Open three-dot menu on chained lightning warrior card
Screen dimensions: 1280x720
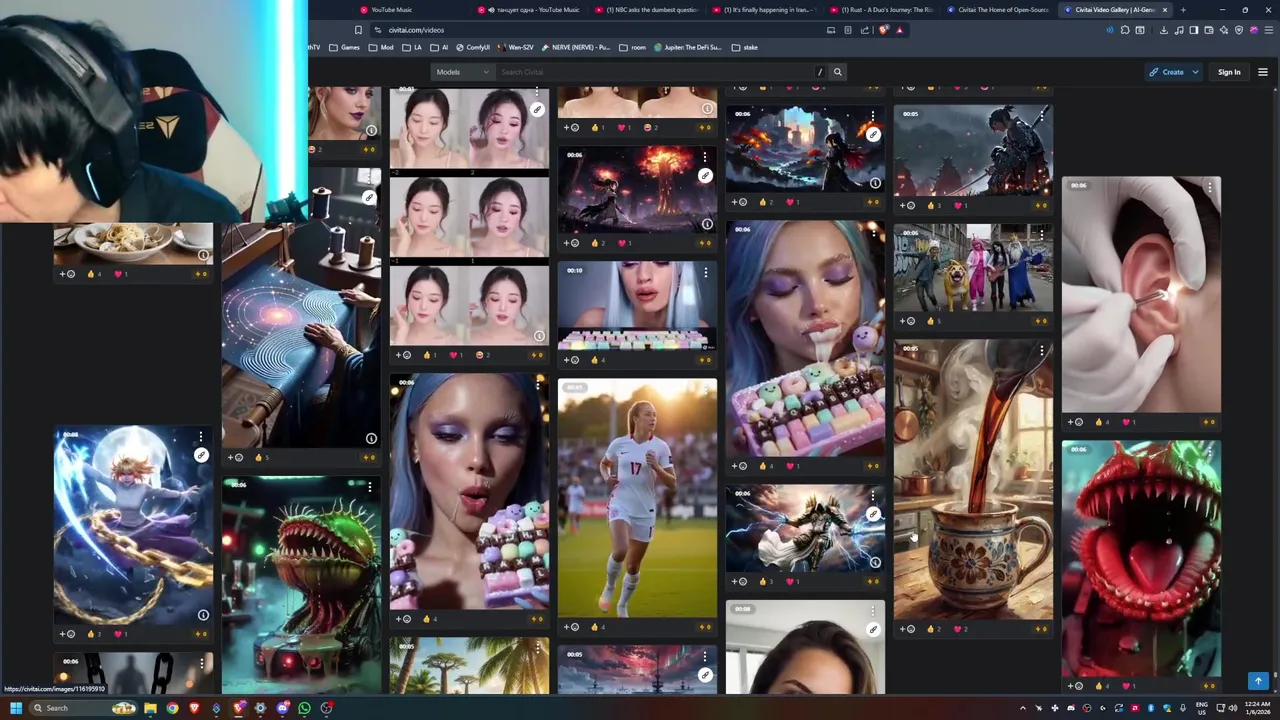click(201, 437)
